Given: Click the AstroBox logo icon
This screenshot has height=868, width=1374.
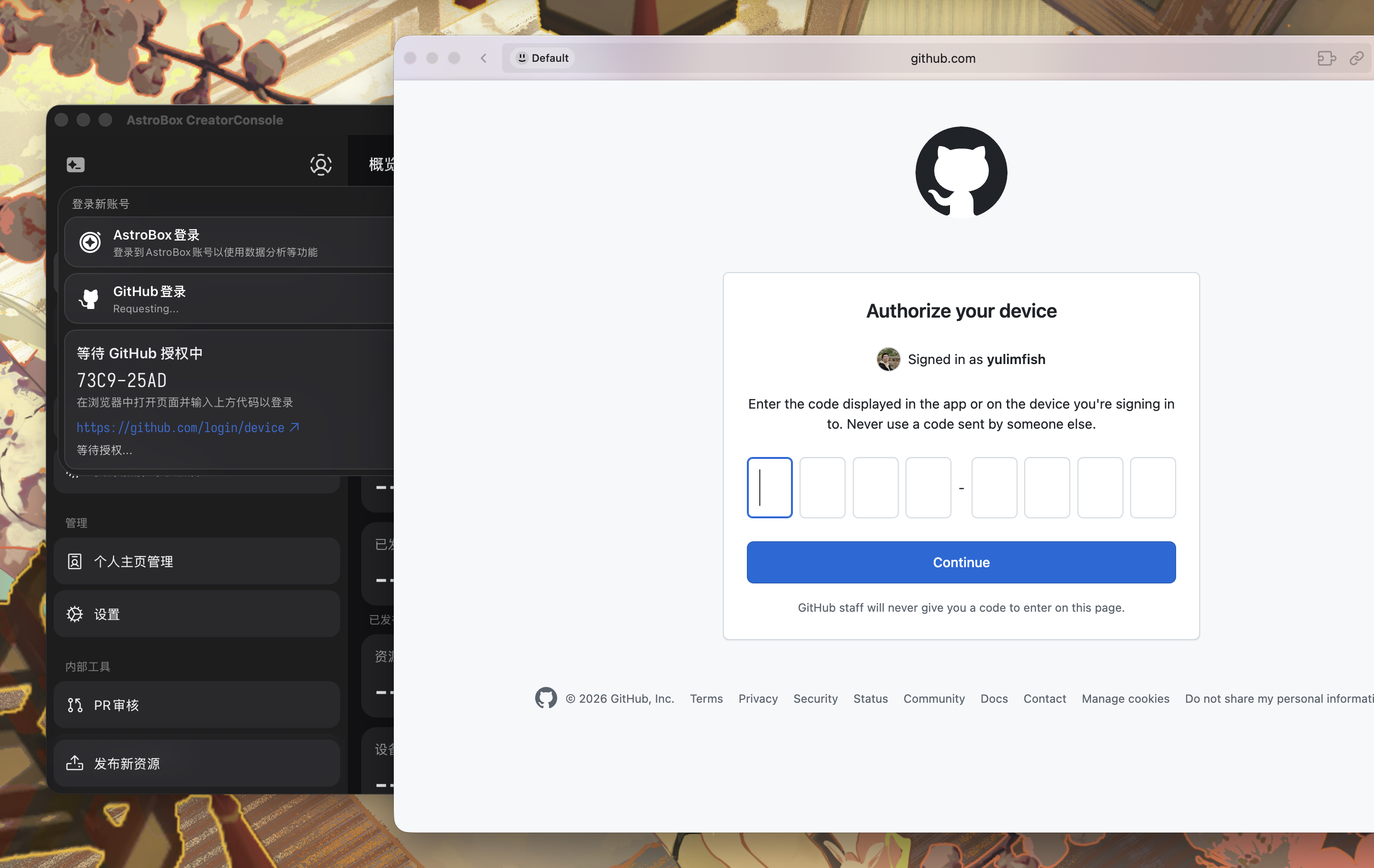Looking at the screenshot, I should click(x=90, y=242).
